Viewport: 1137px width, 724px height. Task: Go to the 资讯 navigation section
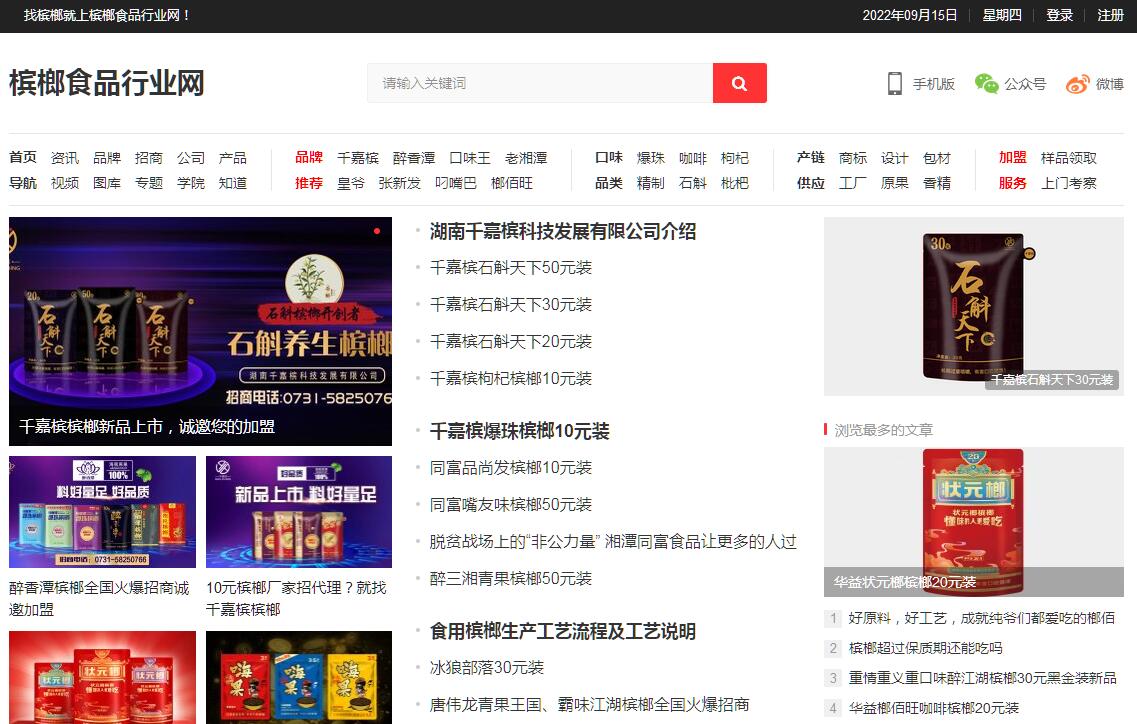click(x=65, y=158)
